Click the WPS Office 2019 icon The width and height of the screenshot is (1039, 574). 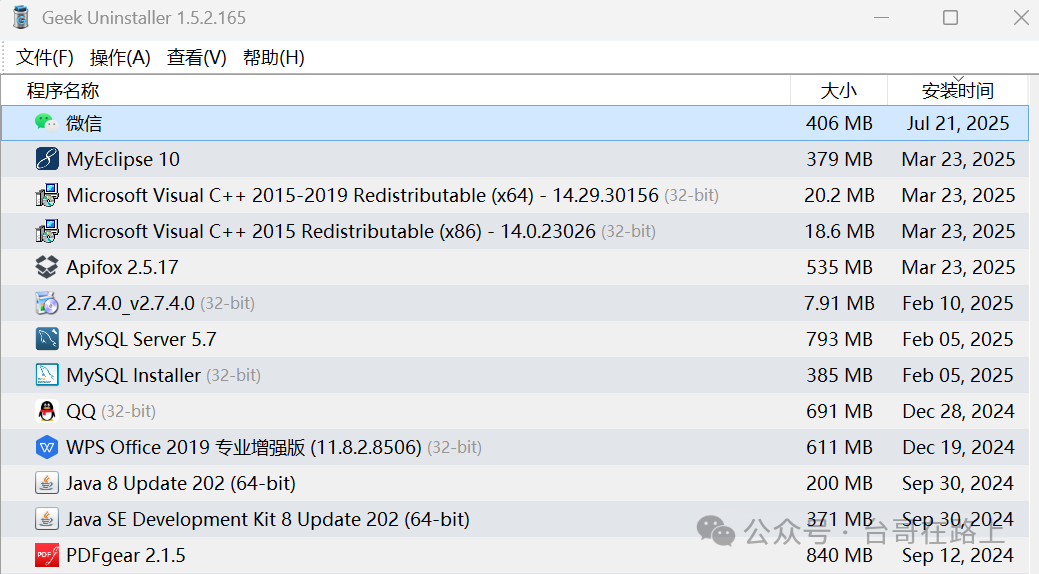point(46,447)
